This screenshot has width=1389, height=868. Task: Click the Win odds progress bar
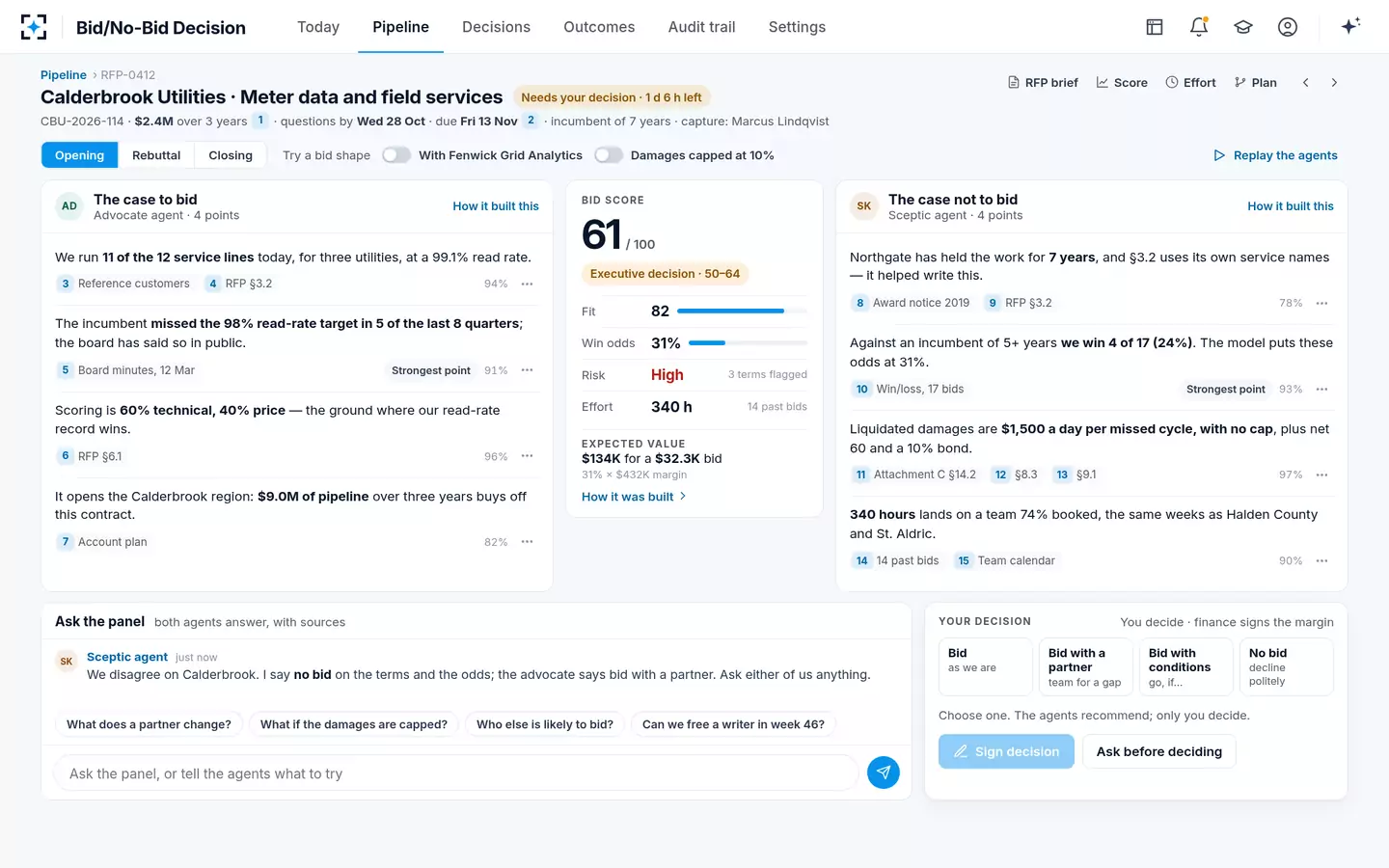click(749, 343)
